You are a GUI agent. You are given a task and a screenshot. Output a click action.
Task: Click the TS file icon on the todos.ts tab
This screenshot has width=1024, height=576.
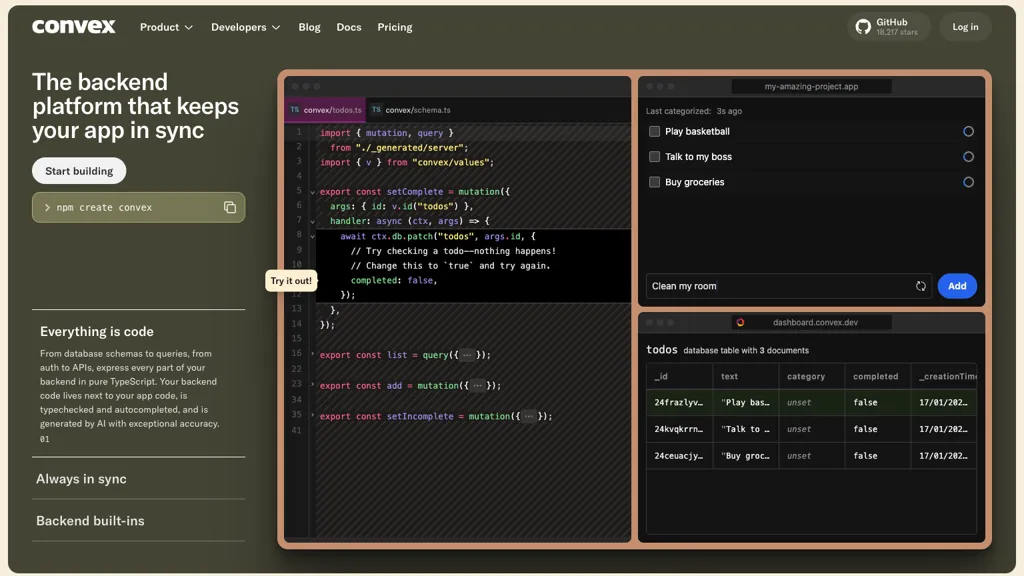click(x=294, y=109)
